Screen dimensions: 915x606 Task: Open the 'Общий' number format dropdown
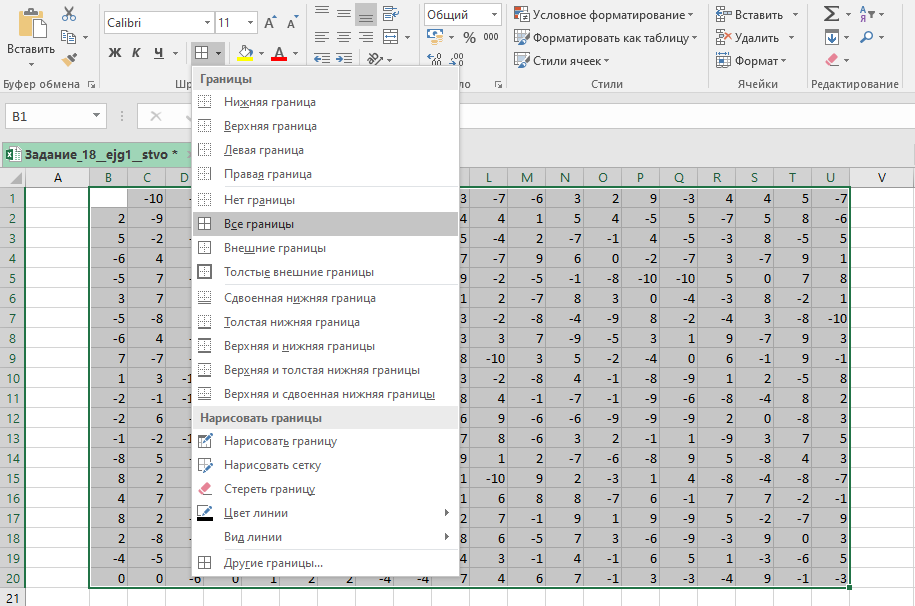click(x=494, y=15)
